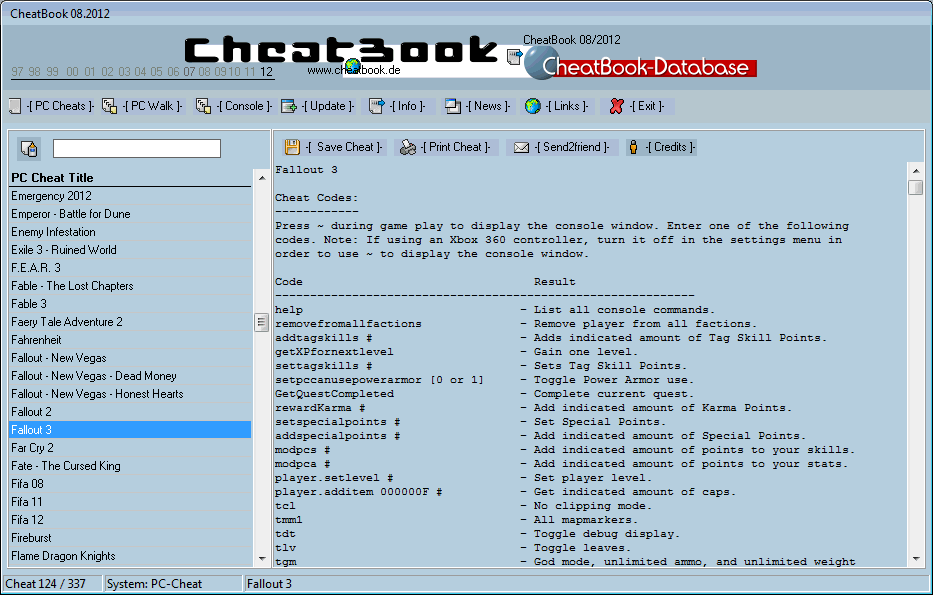Switch to the -[ Console ]- section
This screenshot has width=933, height=595.
245,107
